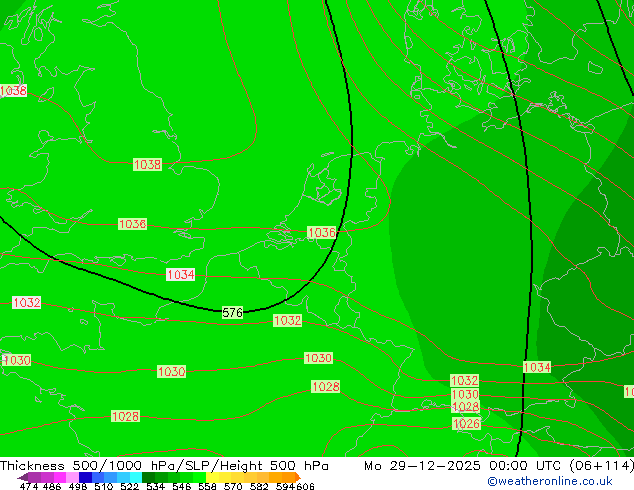Viewport: 634px width, 490px height.
Task: Select the bright lime swatch left of yellow
Action: click(199, 477)
